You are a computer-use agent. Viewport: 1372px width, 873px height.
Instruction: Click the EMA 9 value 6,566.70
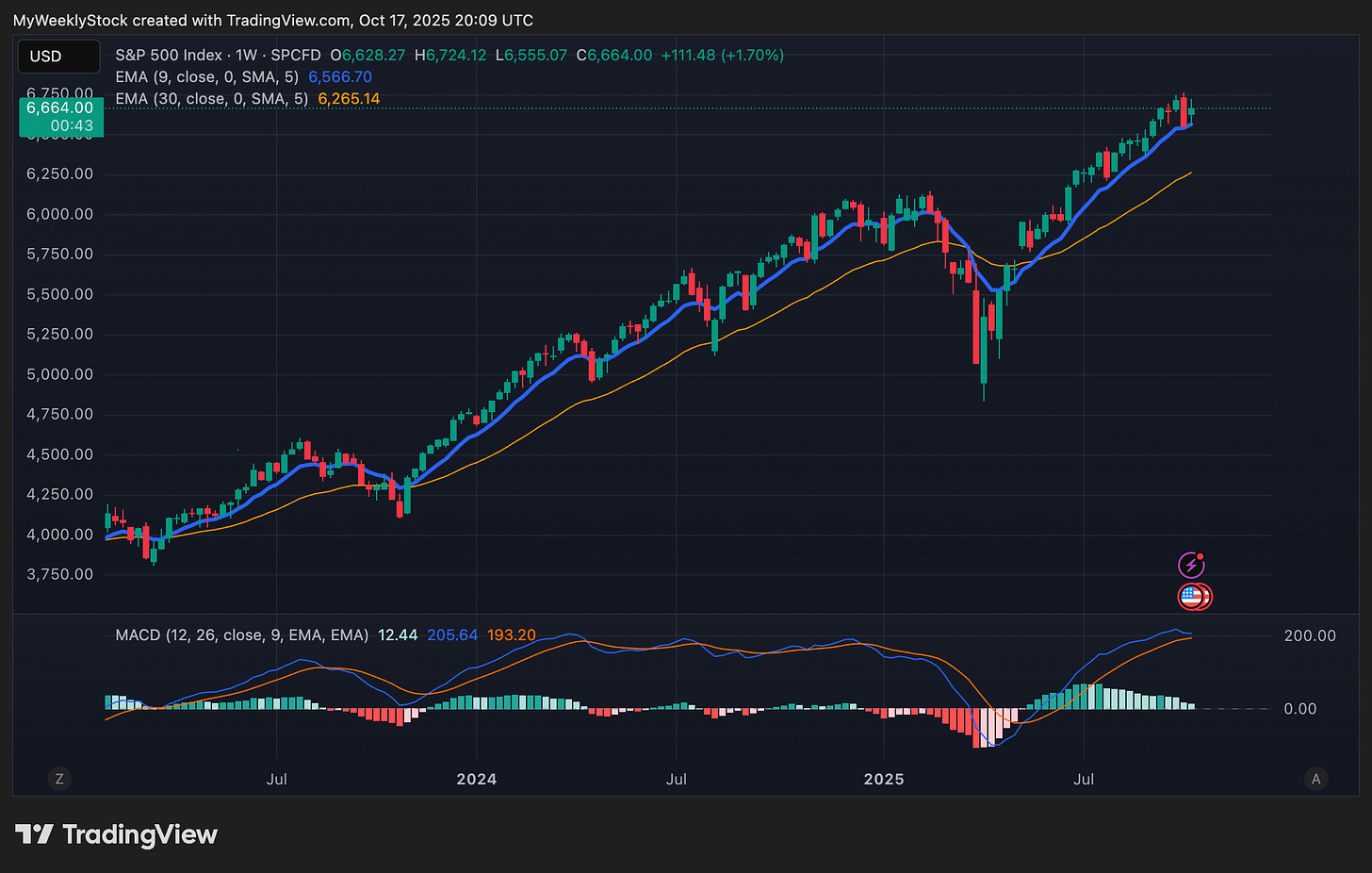340,77
